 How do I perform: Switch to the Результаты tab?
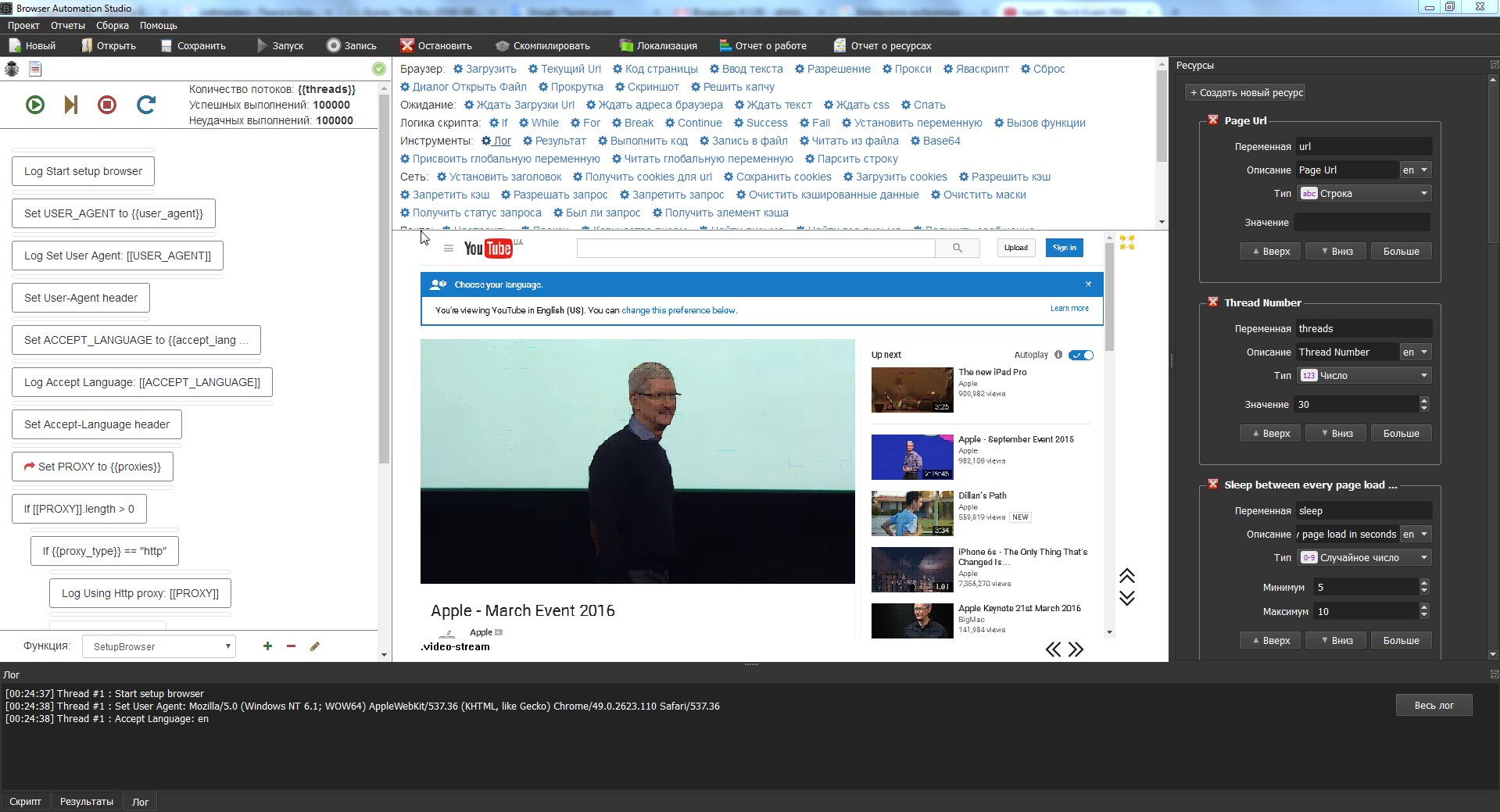coord(87,802)
